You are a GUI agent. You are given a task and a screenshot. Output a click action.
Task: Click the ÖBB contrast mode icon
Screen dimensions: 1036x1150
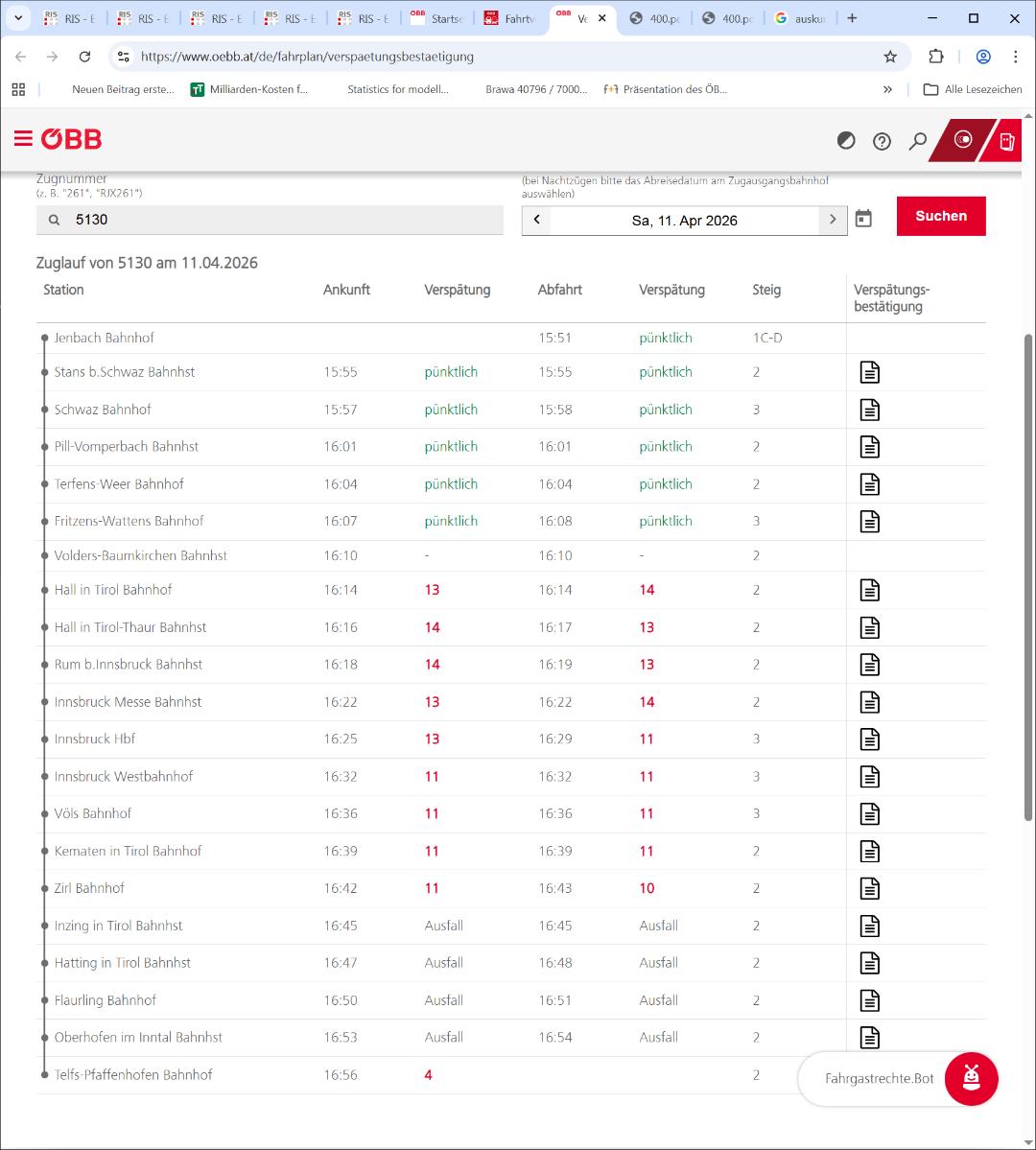click(x=846, y=140)
